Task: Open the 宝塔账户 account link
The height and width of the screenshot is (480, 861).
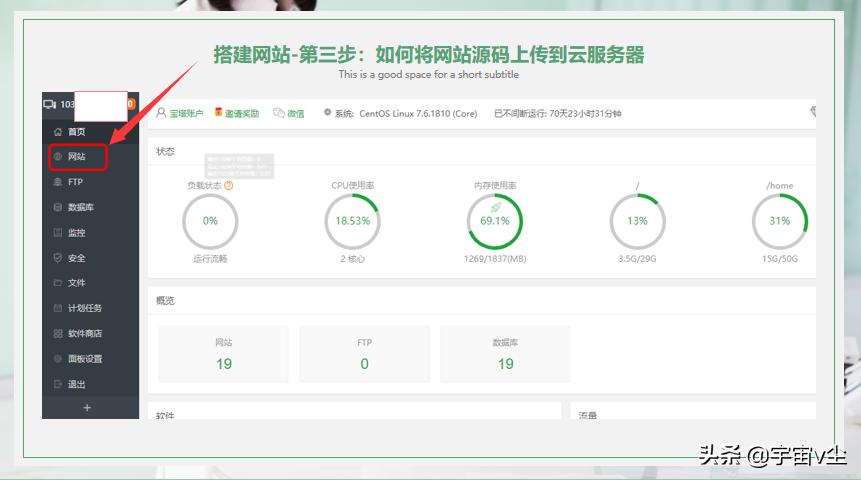Action: [186, 114]
